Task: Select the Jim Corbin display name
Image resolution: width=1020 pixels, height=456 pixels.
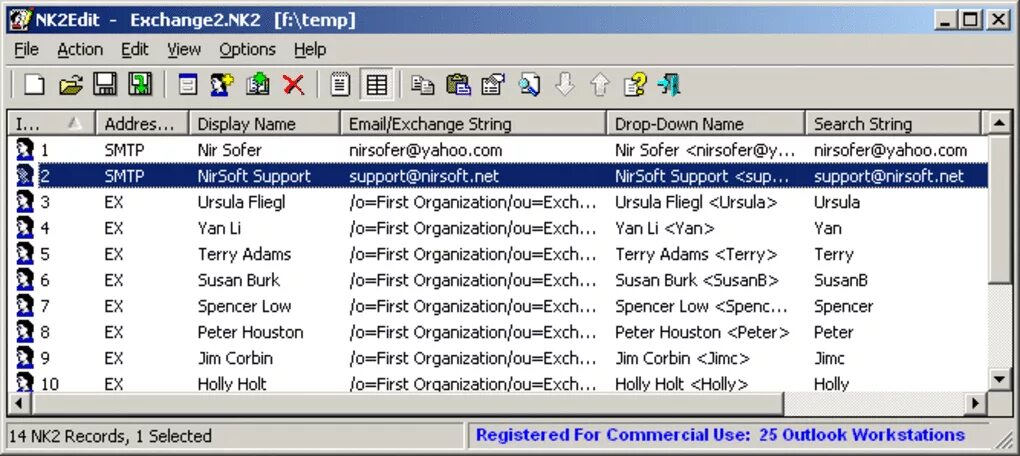Action: (x=235, y=358)
